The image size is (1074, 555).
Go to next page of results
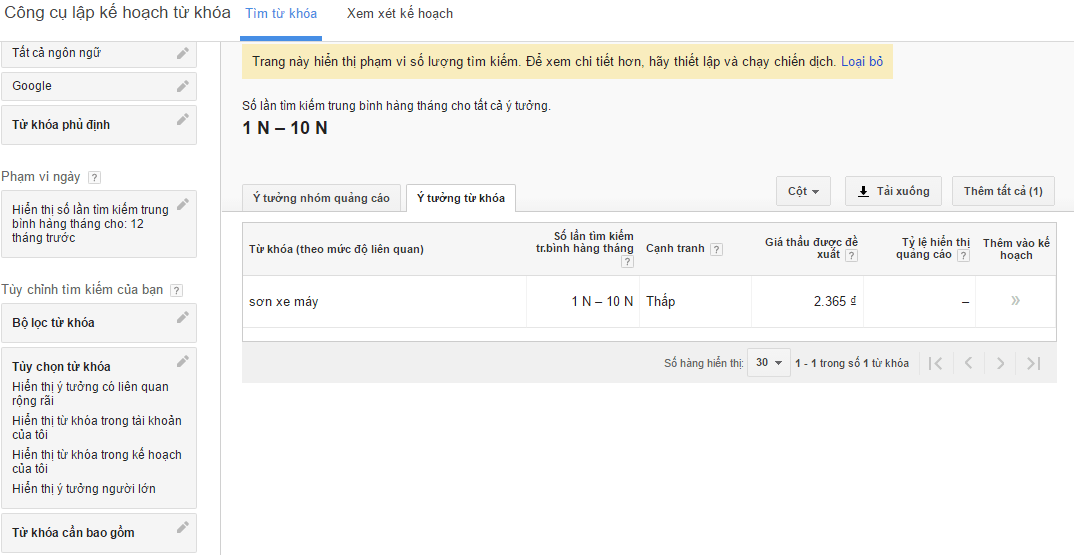point(1001,363)
